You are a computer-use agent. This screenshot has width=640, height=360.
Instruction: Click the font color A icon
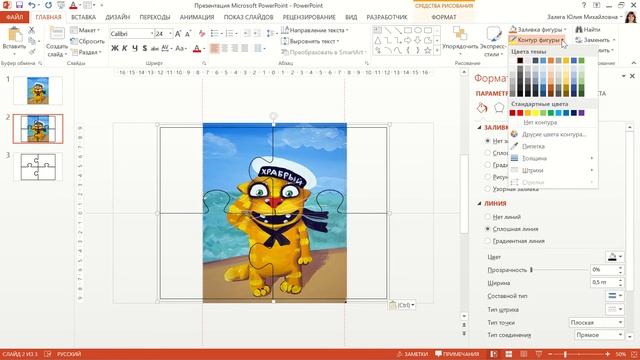click(197, 49)
